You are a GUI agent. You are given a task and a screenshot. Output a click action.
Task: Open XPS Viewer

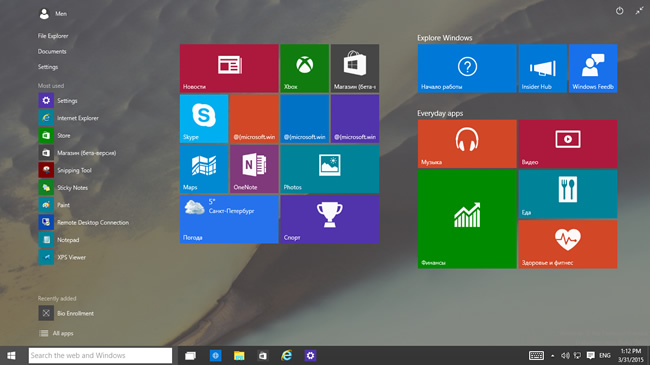point(62,257)
